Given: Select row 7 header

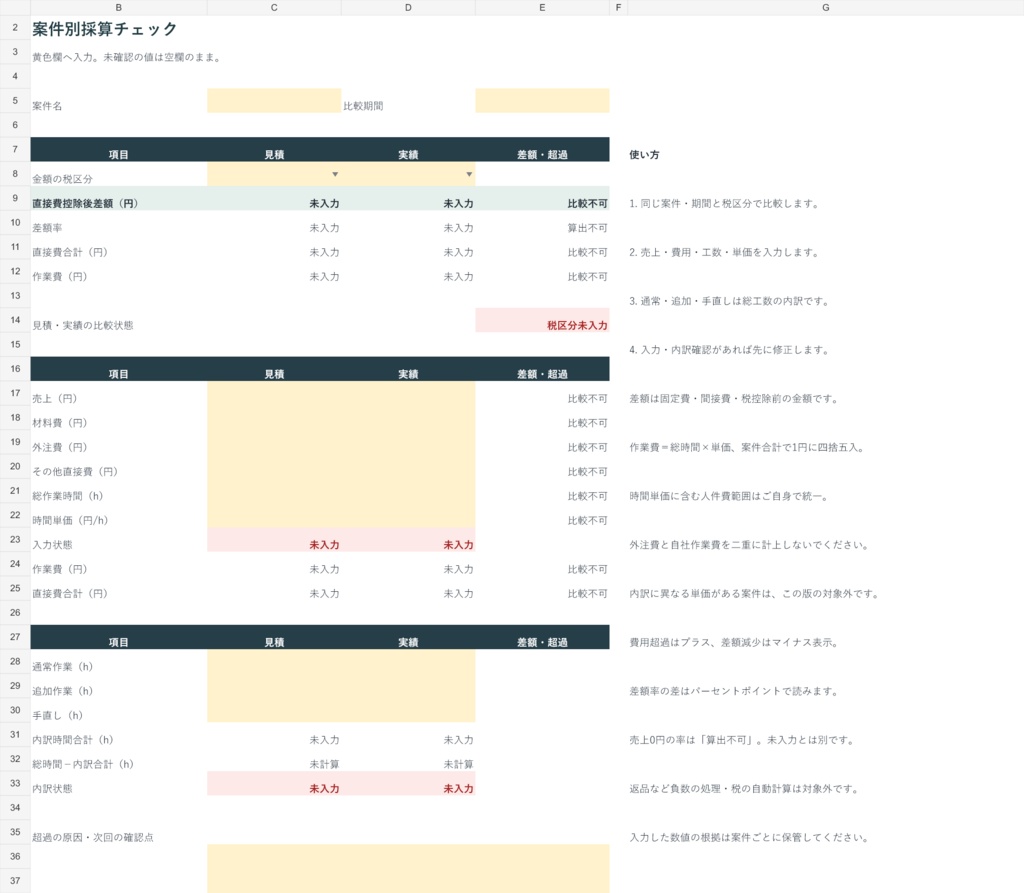Looking at the screenshot, I should (x=15, y=150).
